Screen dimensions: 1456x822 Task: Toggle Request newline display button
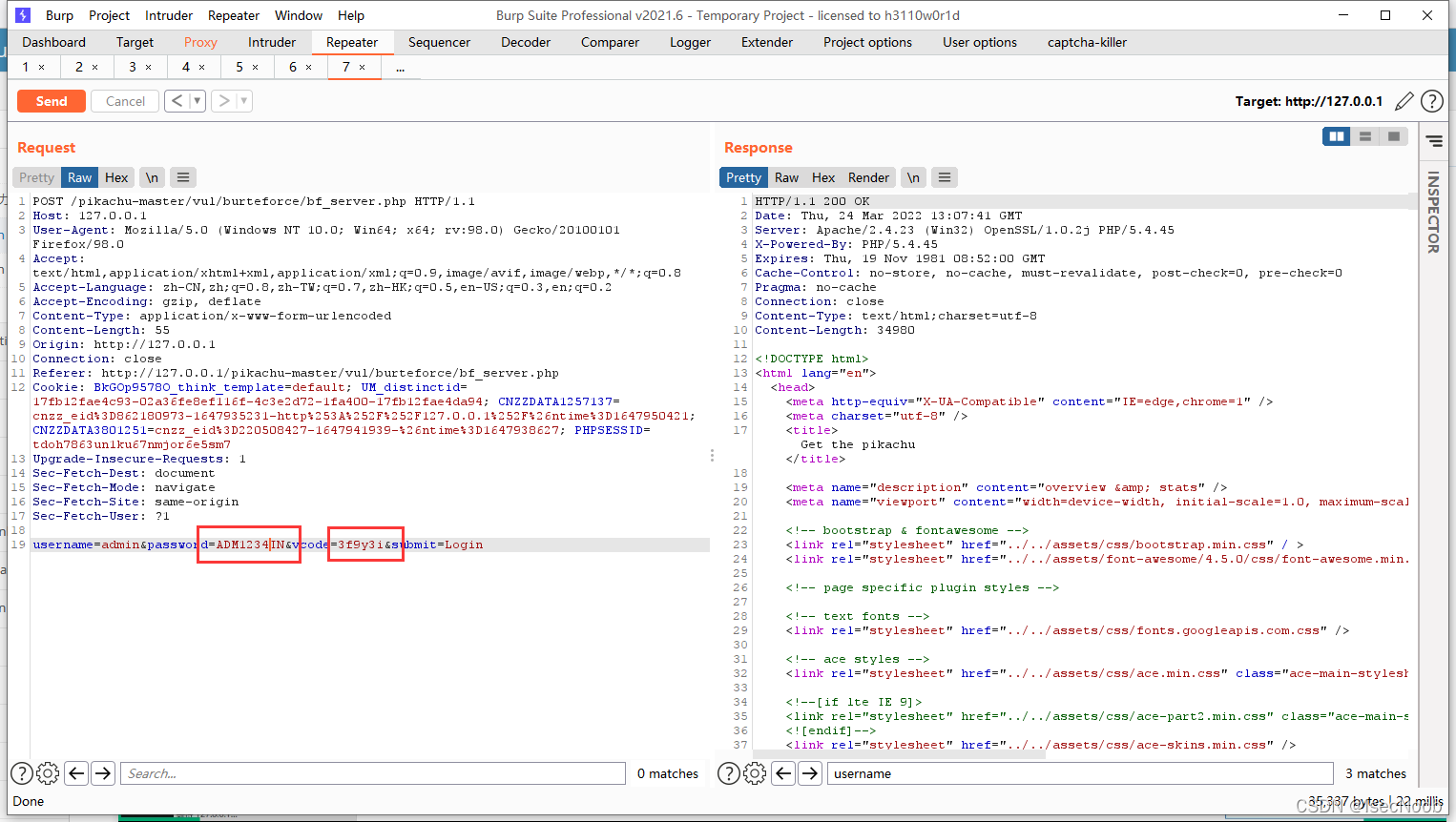click(x=152, y=177)
